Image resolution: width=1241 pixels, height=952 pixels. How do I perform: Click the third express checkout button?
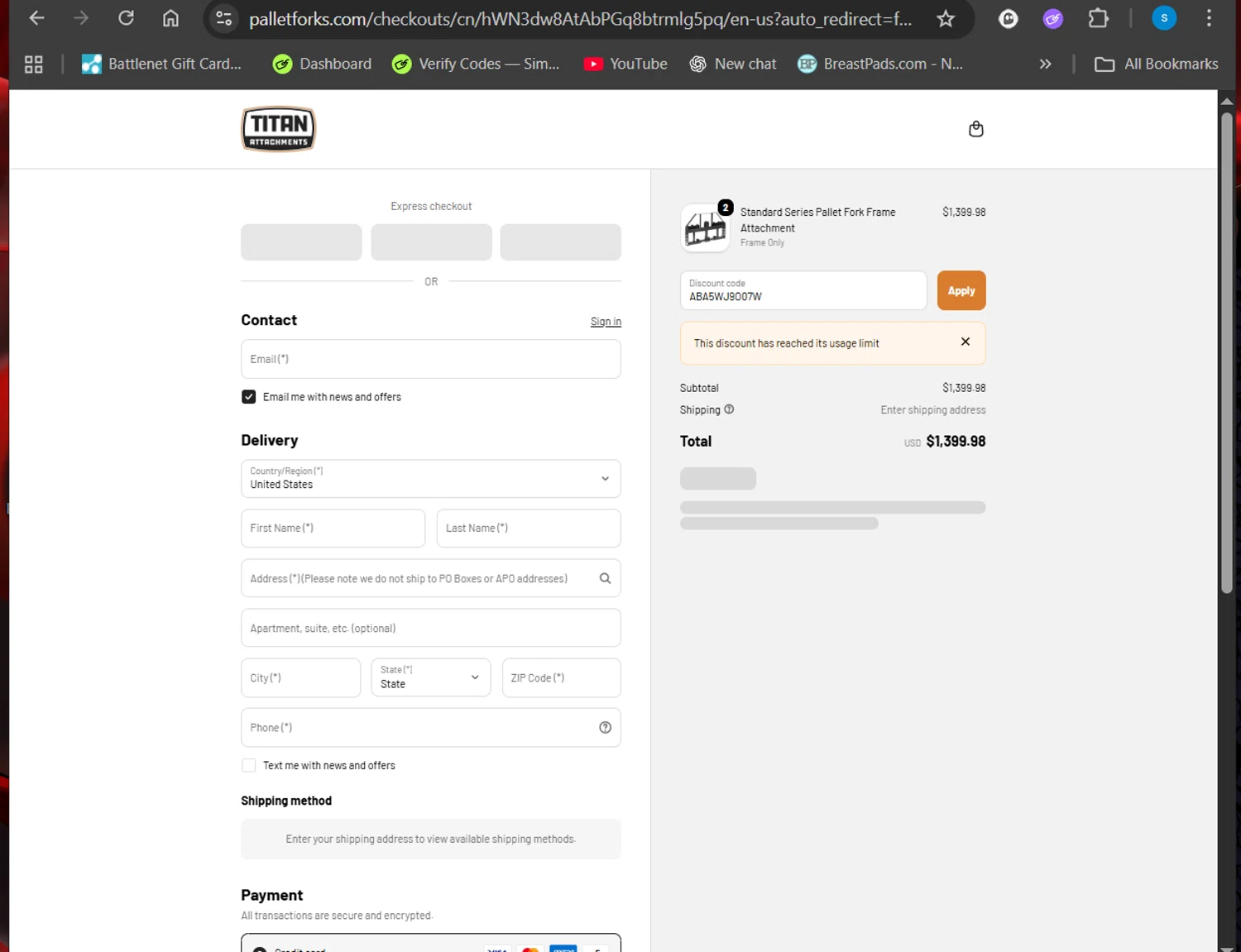pyautogui.click(x=560, y=242)
